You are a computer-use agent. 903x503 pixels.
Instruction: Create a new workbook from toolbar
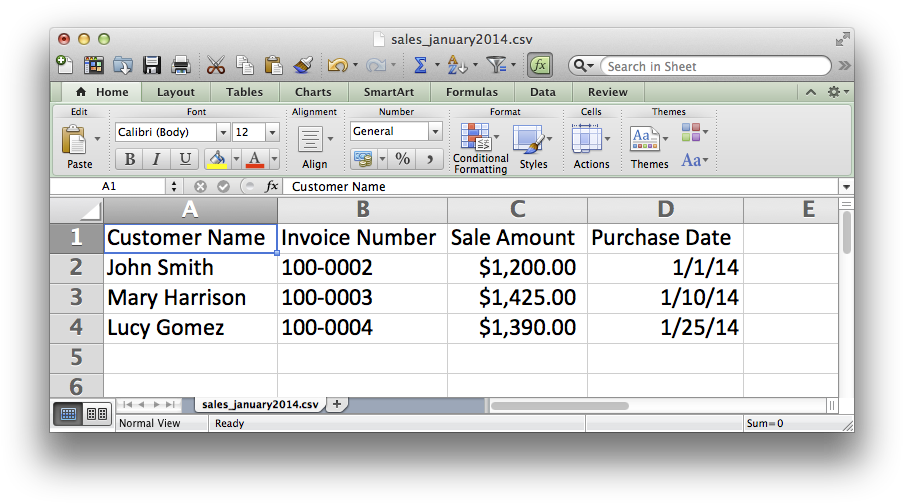(64, 65)
